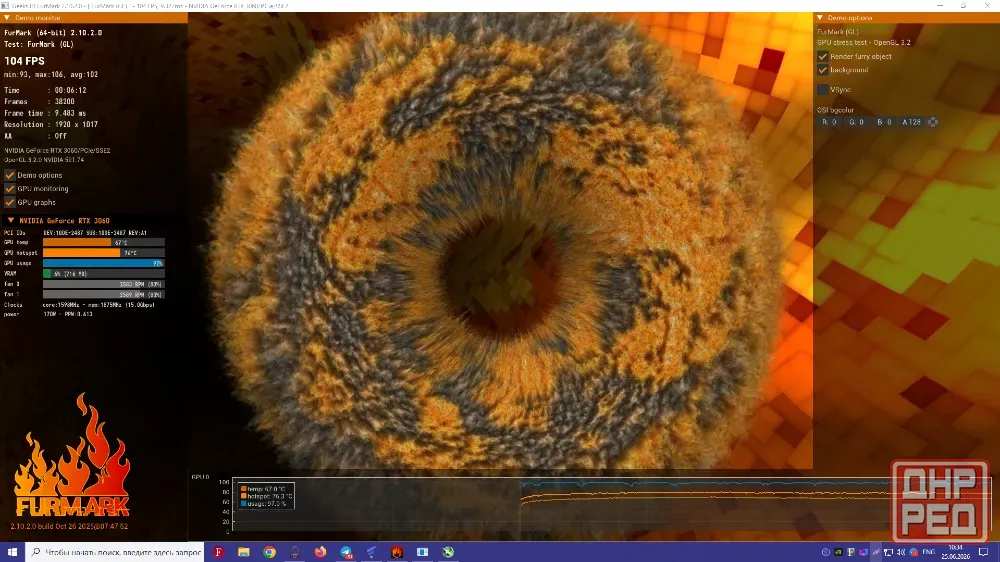Open File Explorer folder icon in taskbar
1000x562 pixels.
point(244,552)
